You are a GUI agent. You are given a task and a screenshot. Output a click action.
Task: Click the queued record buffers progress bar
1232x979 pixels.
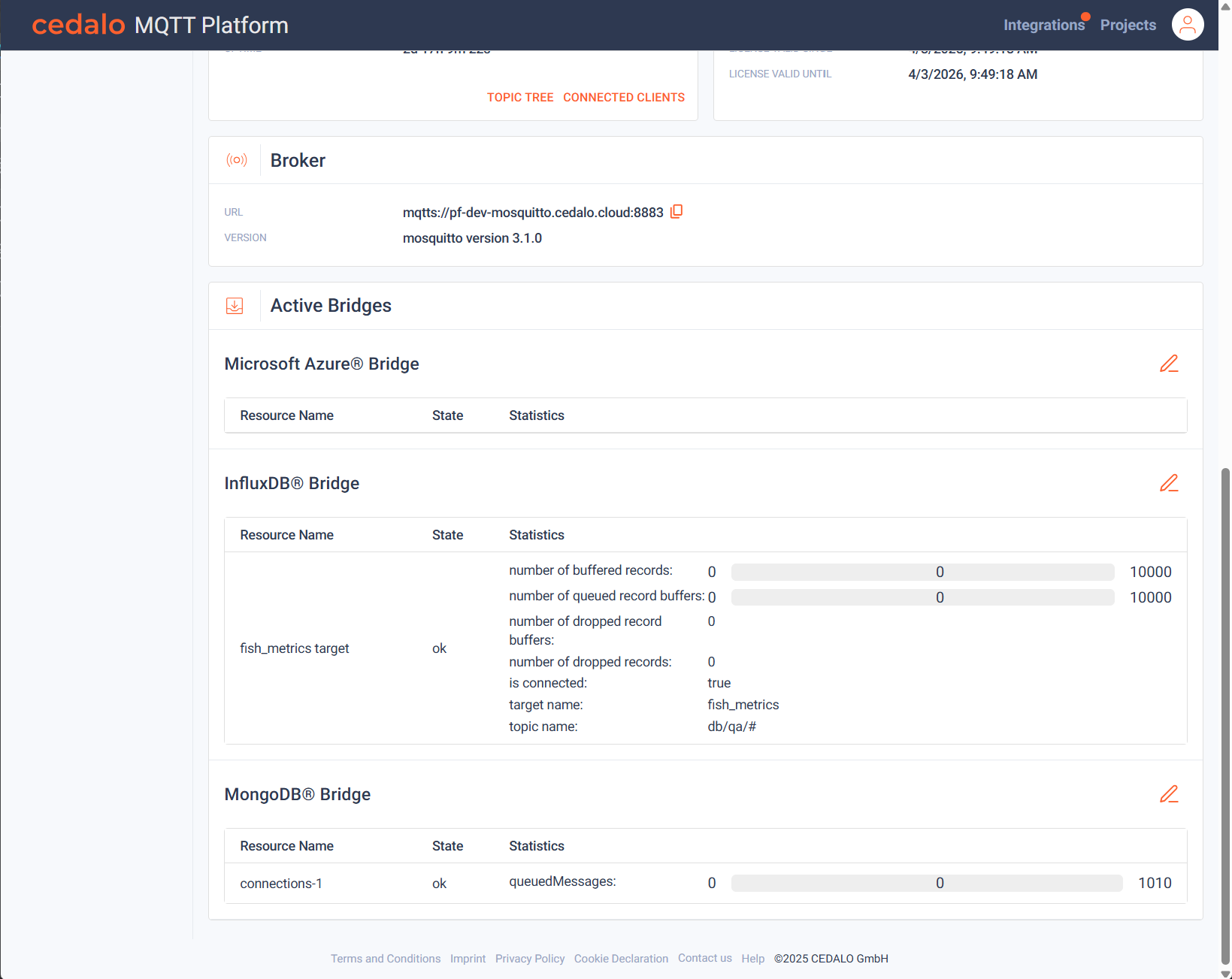point(923,597)
